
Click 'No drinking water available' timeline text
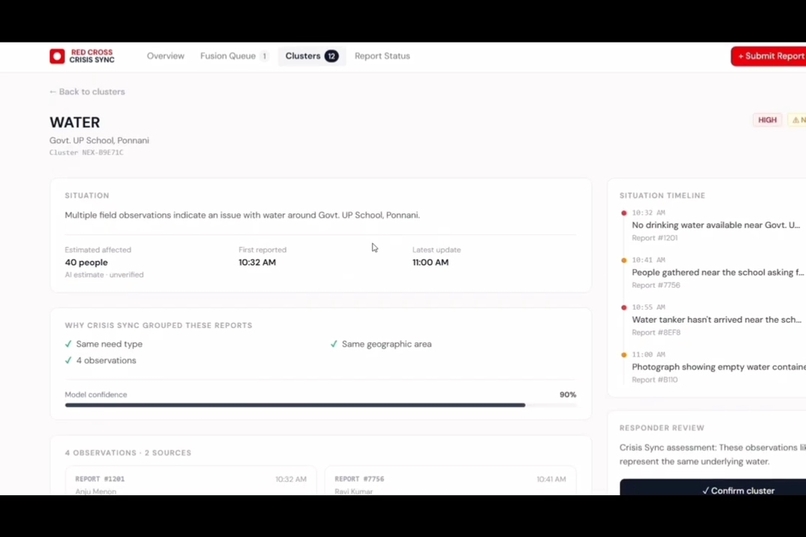click(716, 225)
